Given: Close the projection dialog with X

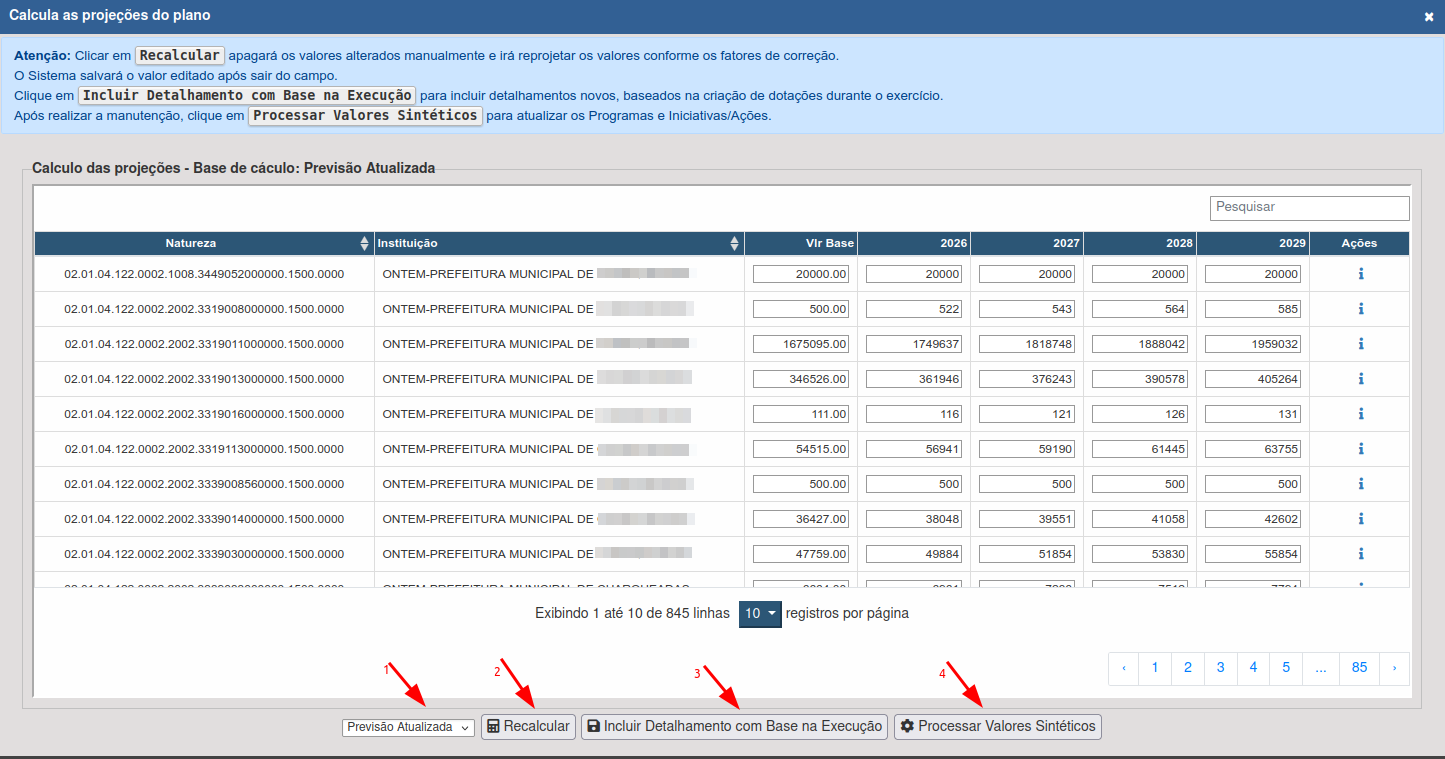Looking at the screenshot, I should coord(1429,16).
